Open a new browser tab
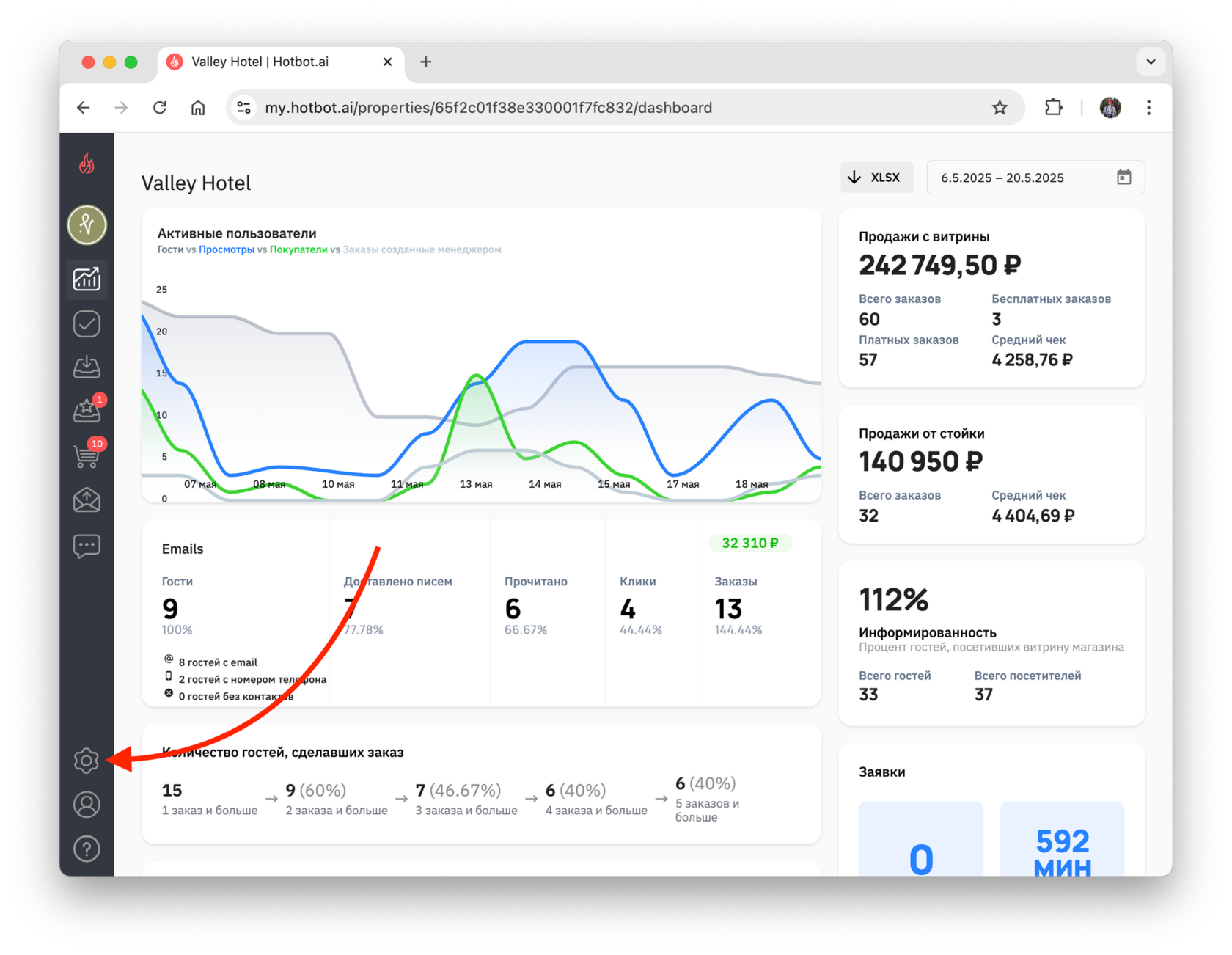The height and width of the screenshot is (955, 1232). tap(425, 62)
